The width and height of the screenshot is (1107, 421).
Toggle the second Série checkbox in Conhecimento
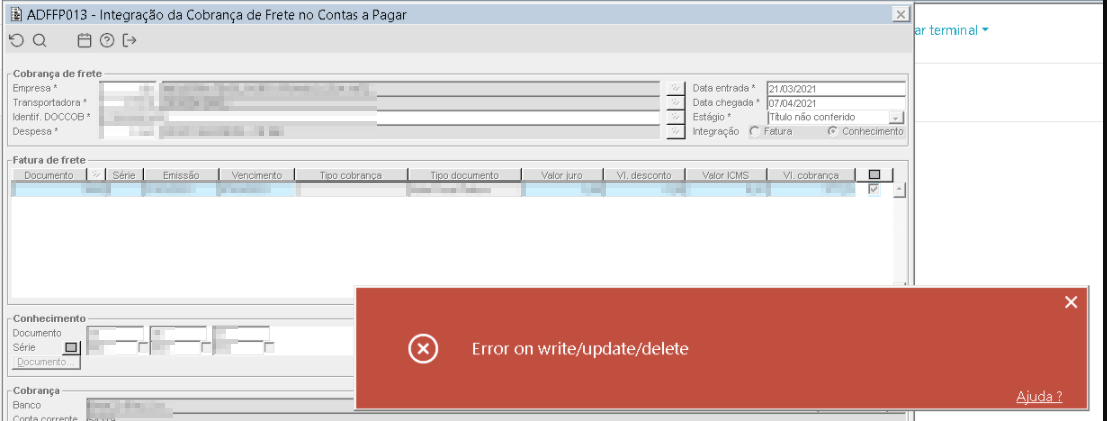point(206,348)
